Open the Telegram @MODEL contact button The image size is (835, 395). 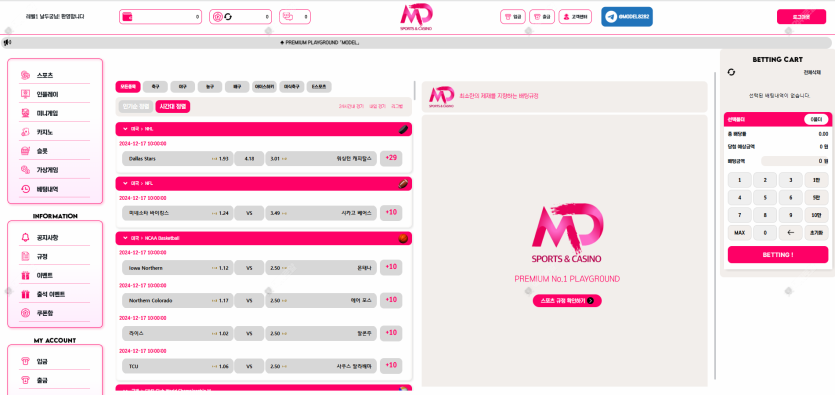tap(627, 17)
